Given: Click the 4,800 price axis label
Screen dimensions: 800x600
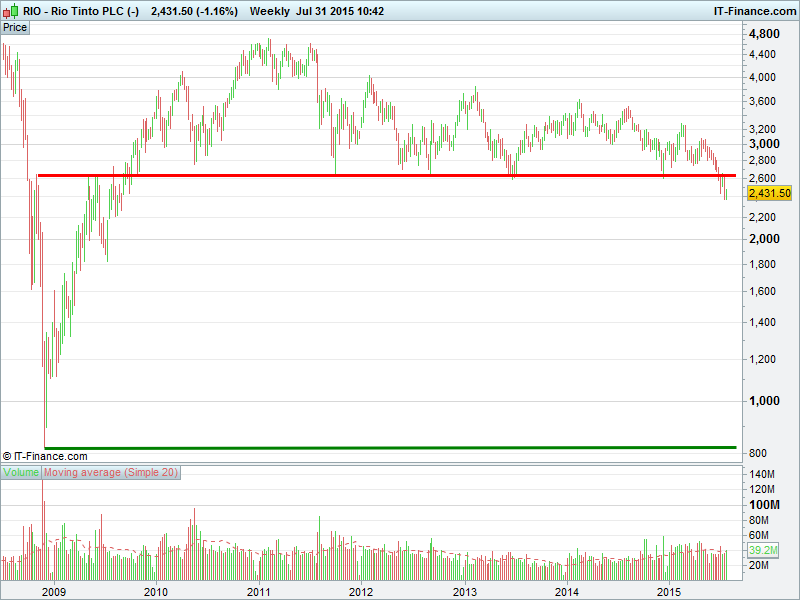Looking at the screenshot, I should coord(764,34).
